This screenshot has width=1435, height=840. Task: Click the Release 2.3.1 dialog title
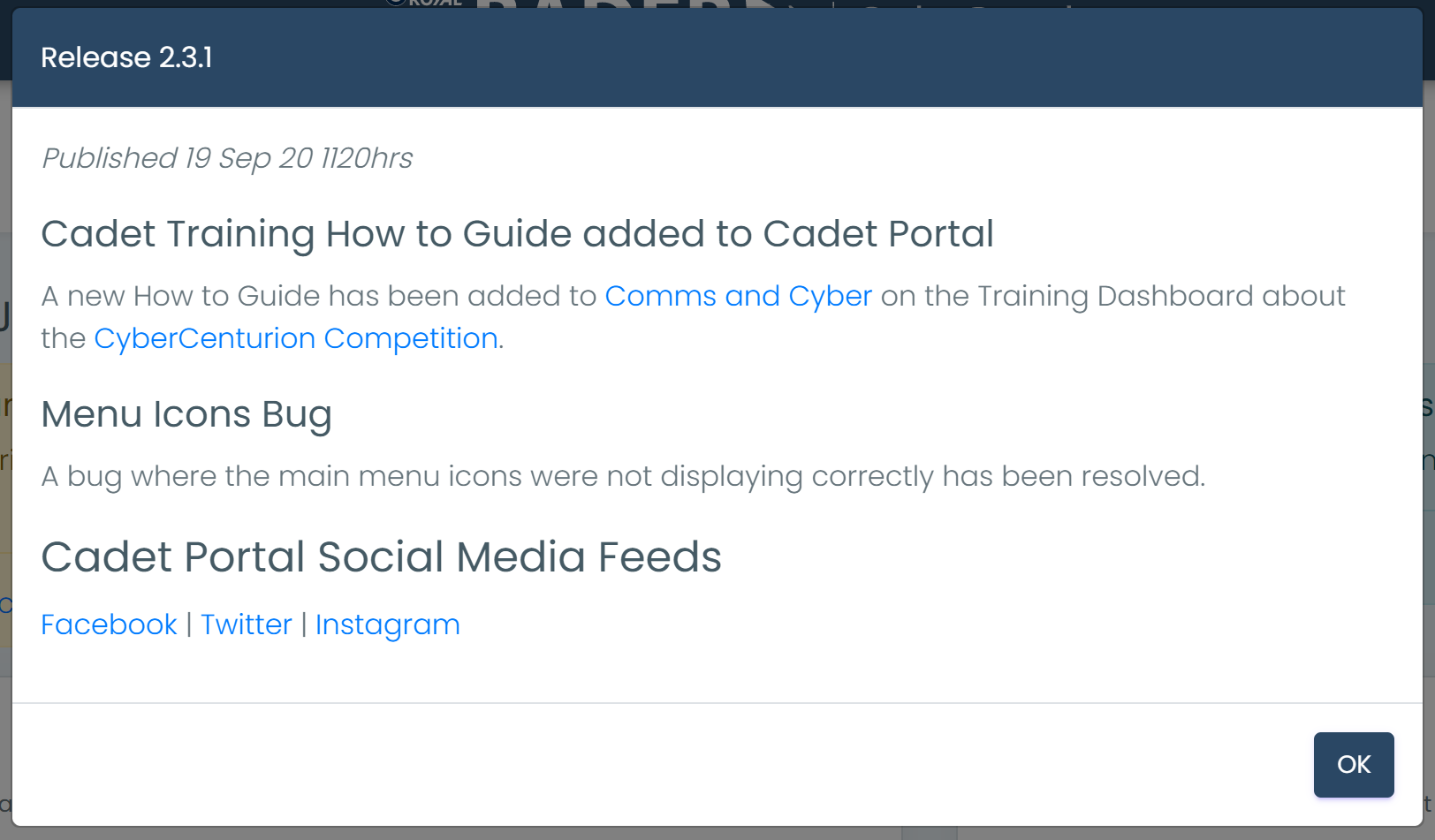pyautogui.click(x=126, y=57)
